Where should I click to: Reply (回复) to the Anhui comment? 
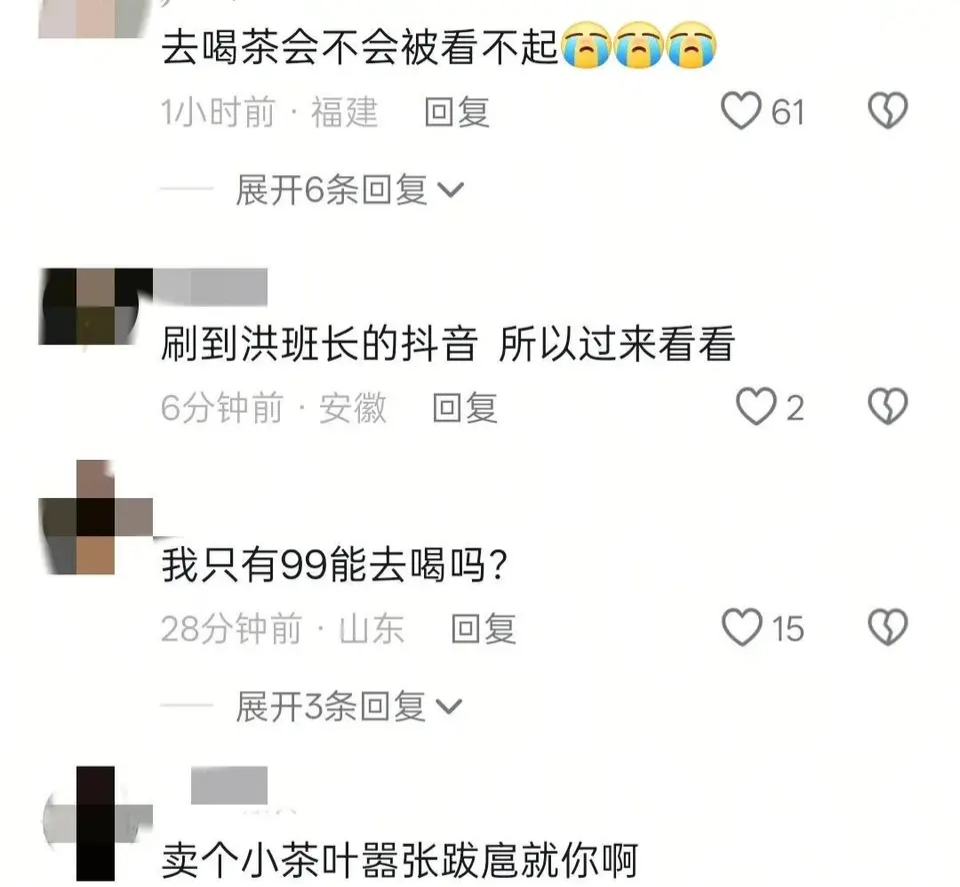click(465, 408)
